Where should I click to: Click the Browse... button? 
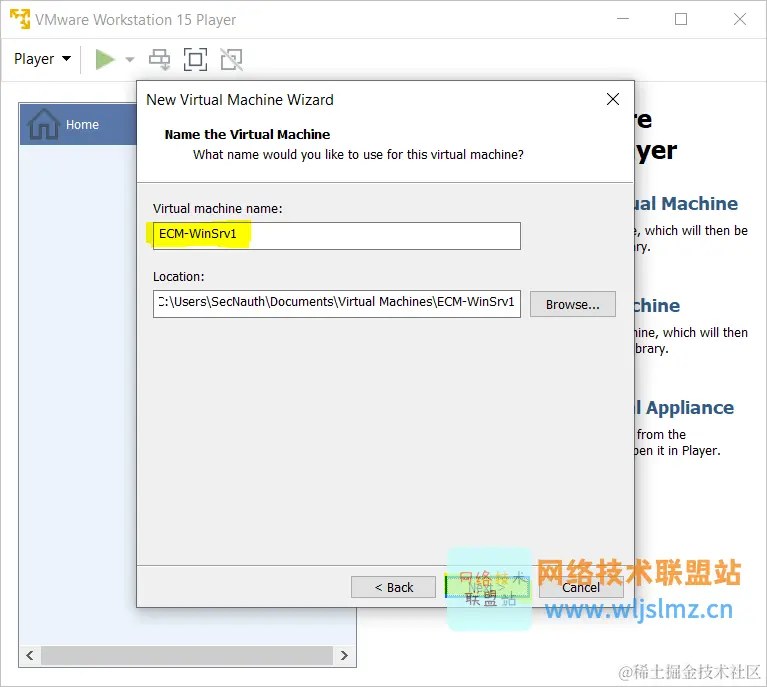(x=572, y=304)
